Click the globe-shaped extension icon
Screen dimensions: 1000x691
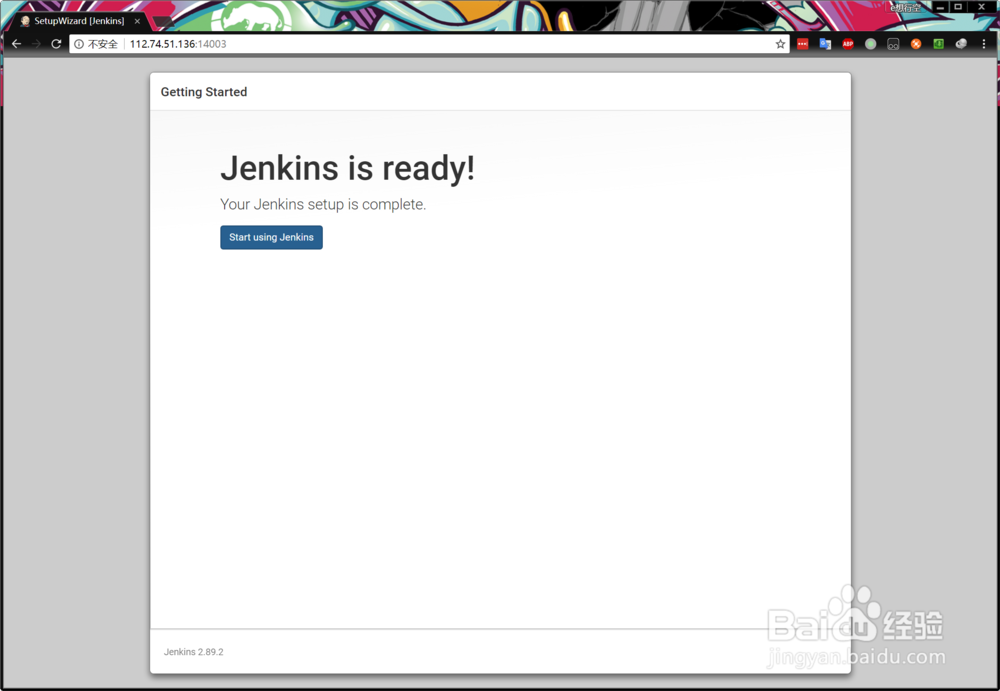(x=960, y=44)
